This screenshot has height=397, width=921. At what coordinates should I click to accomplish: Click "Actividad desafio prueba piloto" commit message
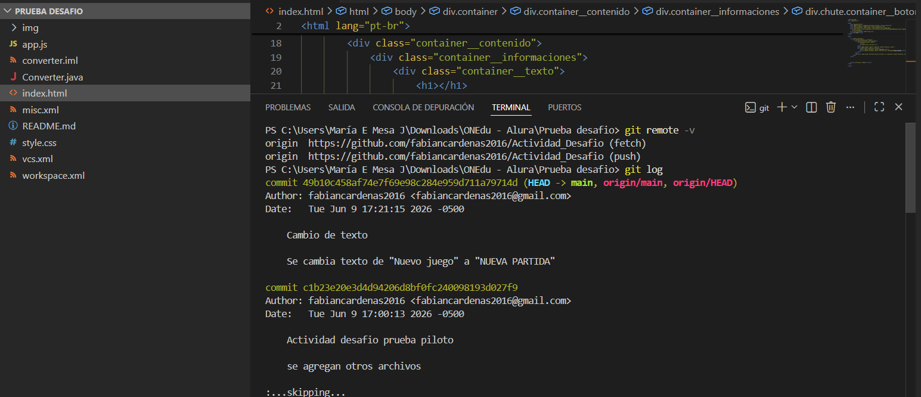coord(370,340)
